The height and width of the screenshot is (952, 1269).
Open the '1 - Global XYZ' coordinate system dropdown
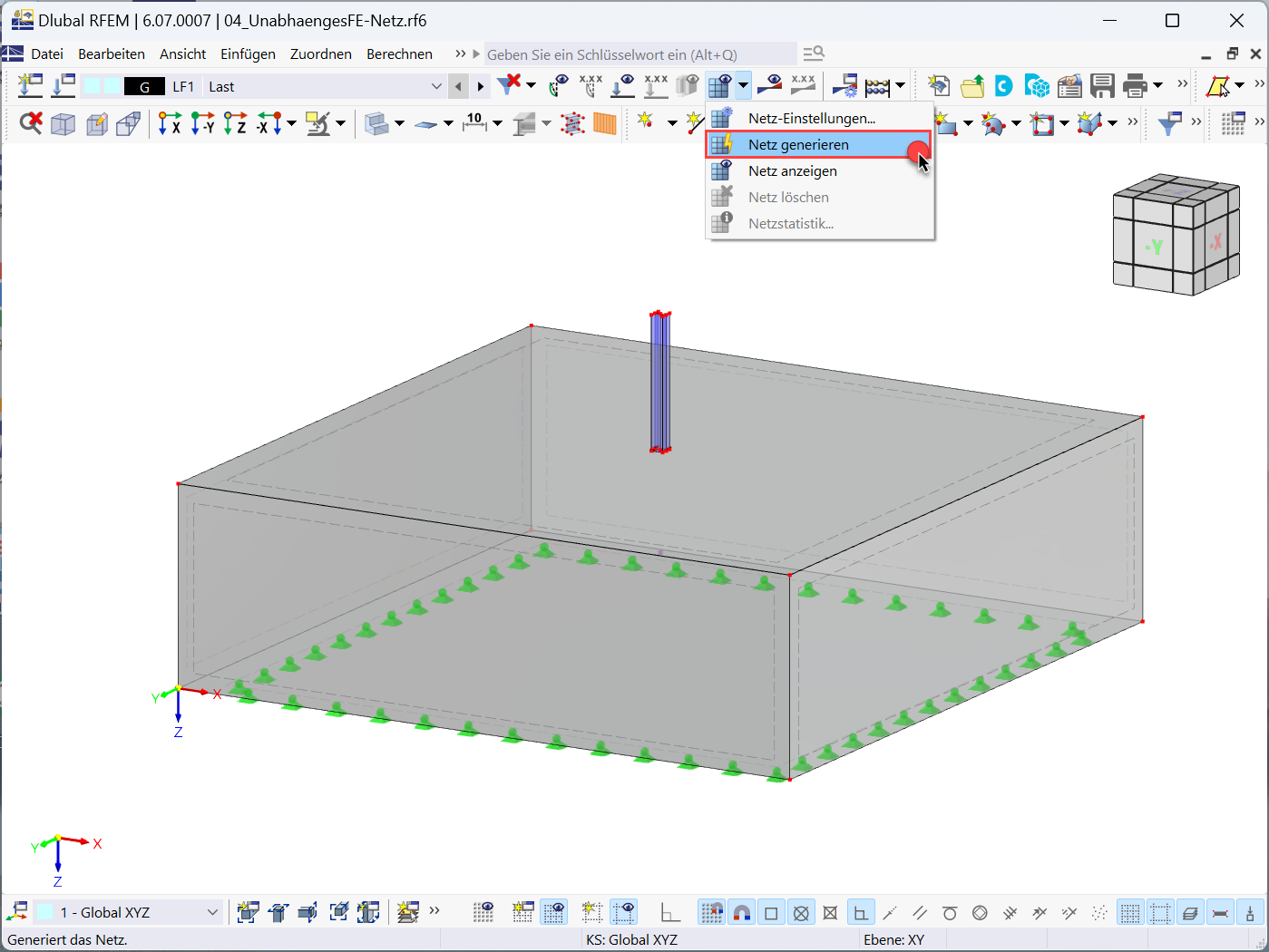click(x=211, y=912)
